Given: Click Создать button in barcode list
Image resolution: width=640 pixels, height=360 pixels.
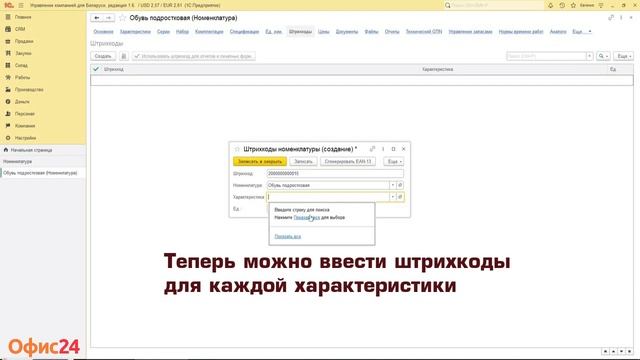Looking at the screenshot, I should tap(103, 56).
